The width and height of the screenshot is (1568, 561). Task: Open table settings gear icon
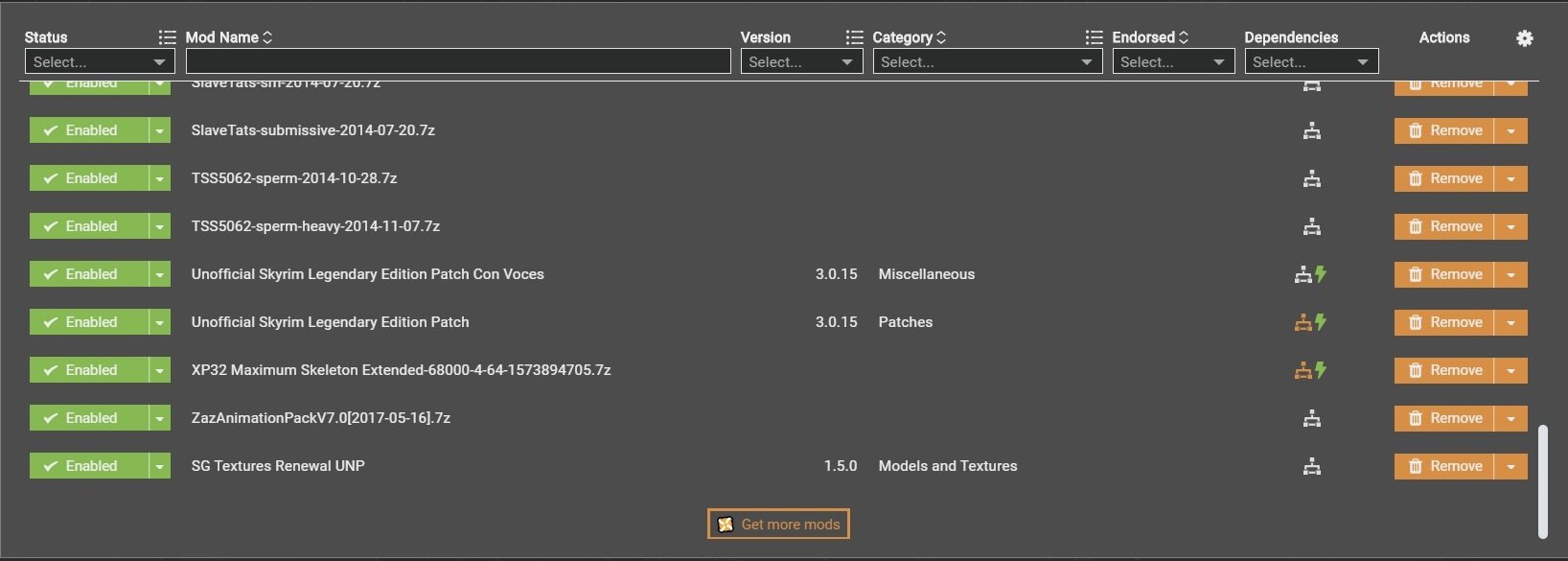click(x=1524, y=38)
